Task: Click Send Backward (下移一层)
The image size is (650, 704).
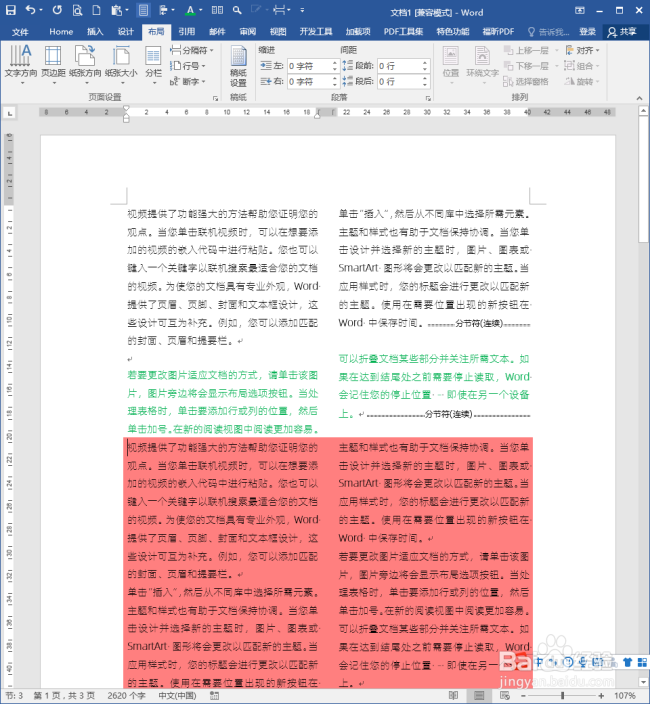Action: 527,66
